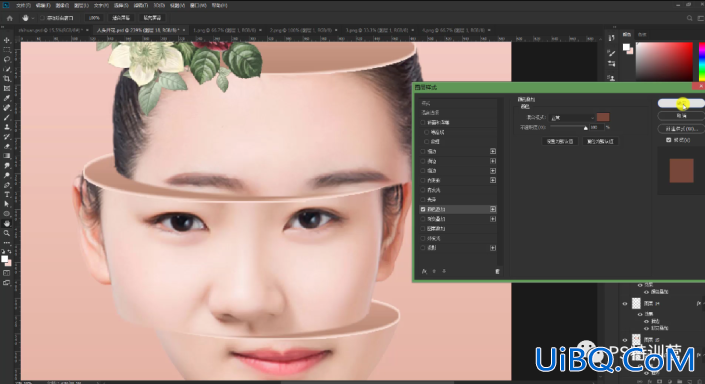Open the Edit (编辑) menu
The width and height of the screenshot is (705, 384).
coord(43,5)
